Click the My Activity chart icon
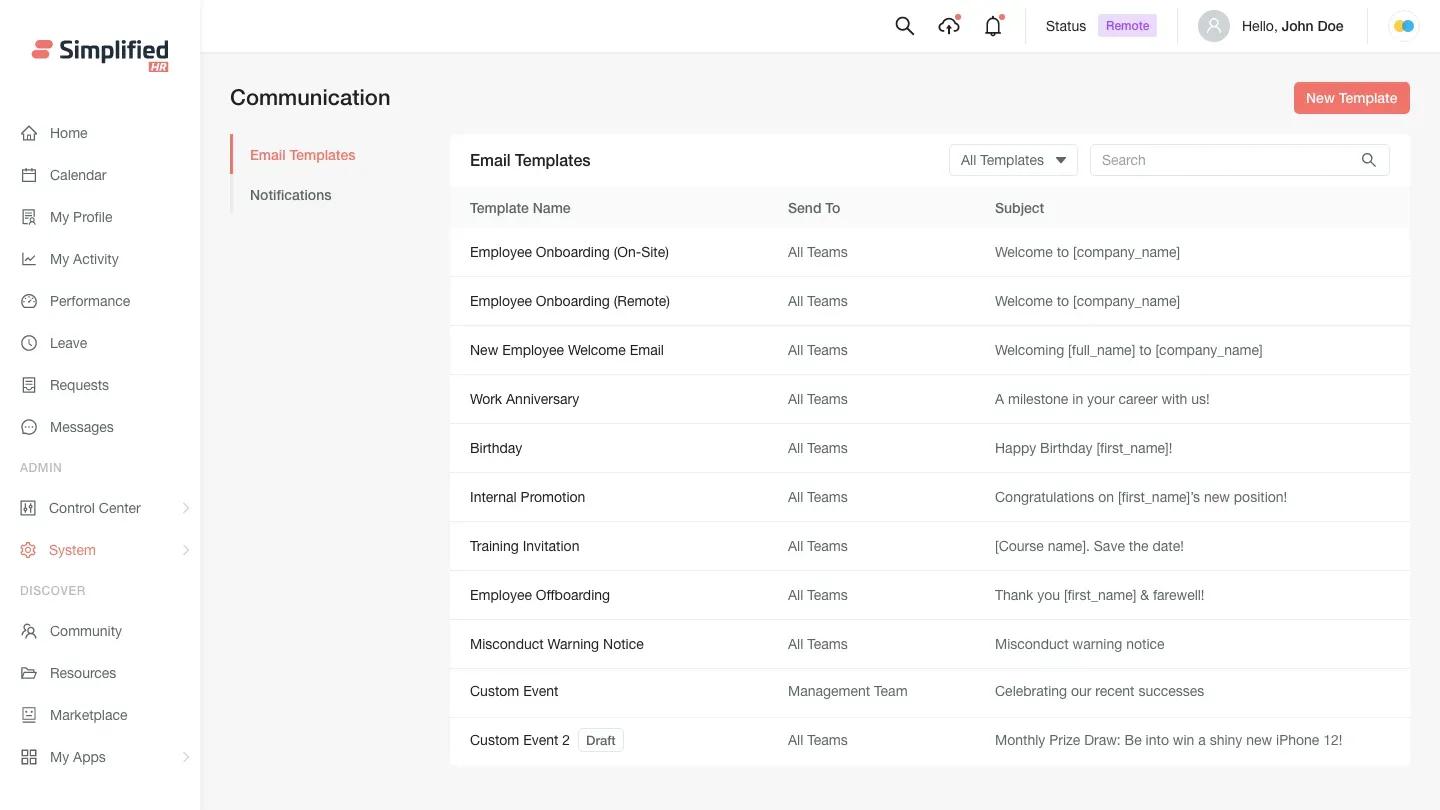This screenshot has width=1440, height=810. point(29,259)
